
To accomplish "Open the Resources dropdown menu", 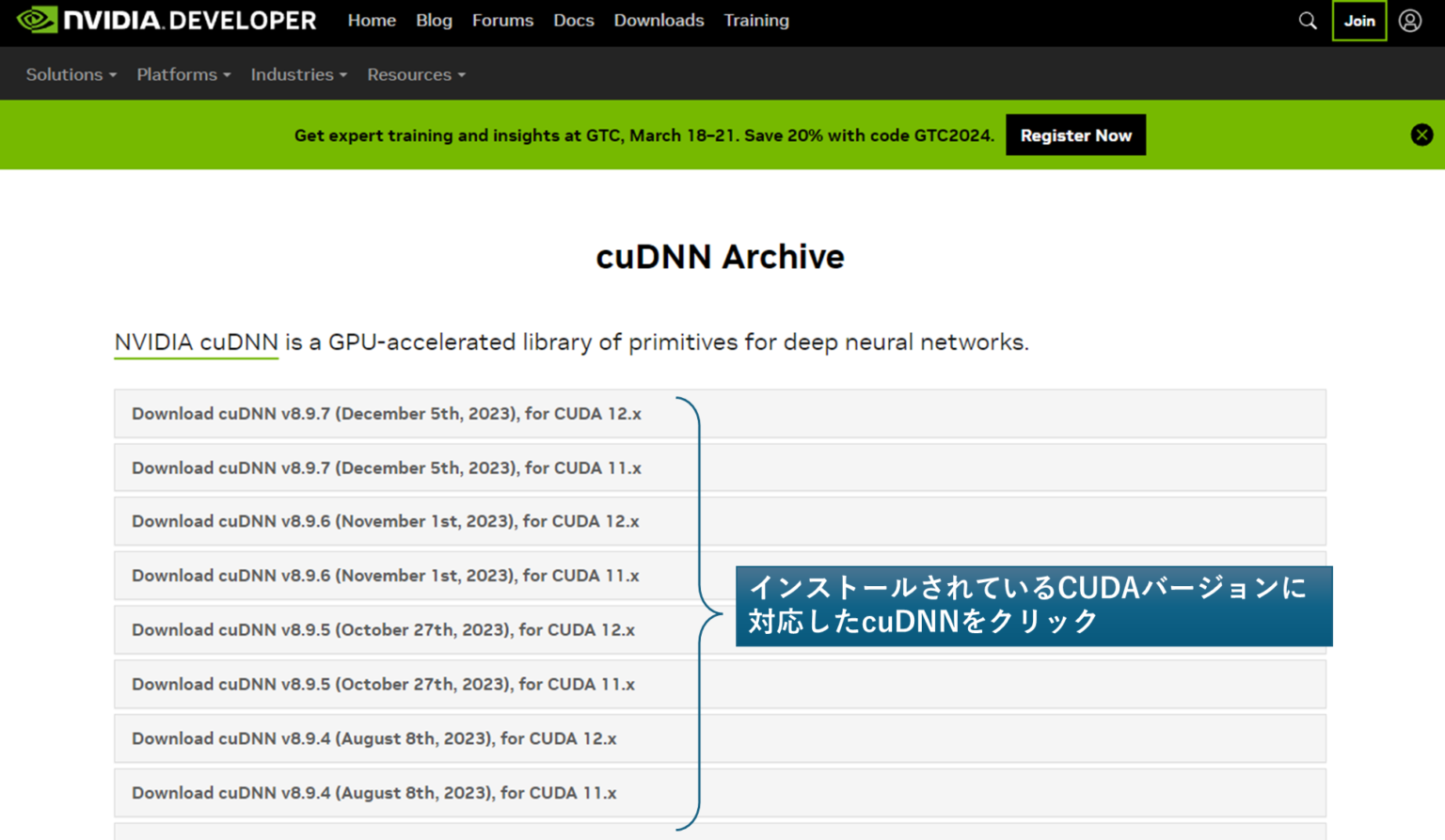I will 417,74.
